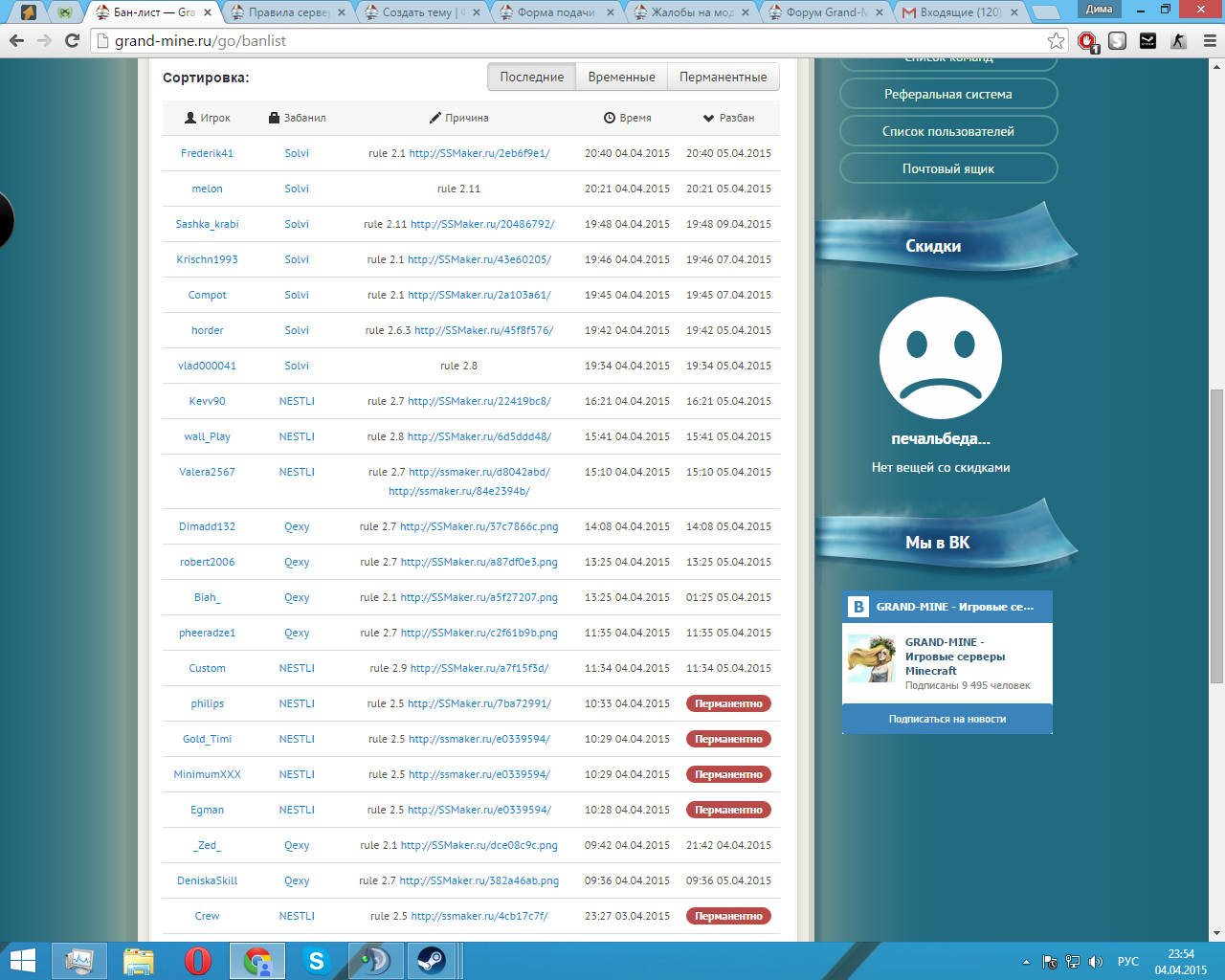Image resolution: width=1225 pixels, height=980 pixels.
Task: Open player Valera2567 link
Action: 207,472
